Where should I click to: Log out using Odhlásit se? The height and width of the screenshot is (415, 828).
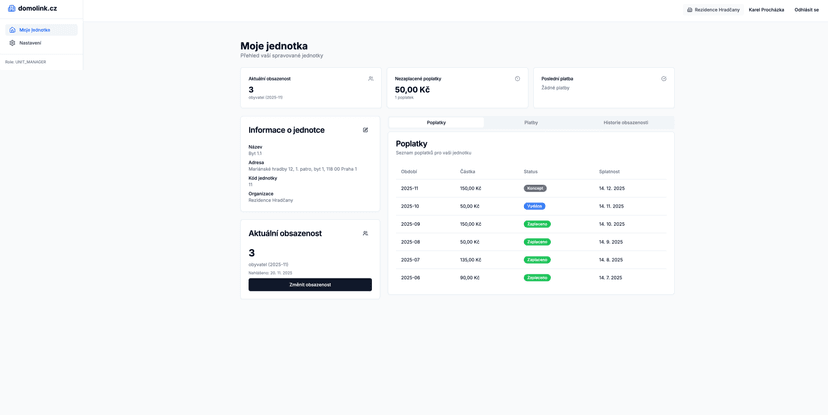pos(806,10)
